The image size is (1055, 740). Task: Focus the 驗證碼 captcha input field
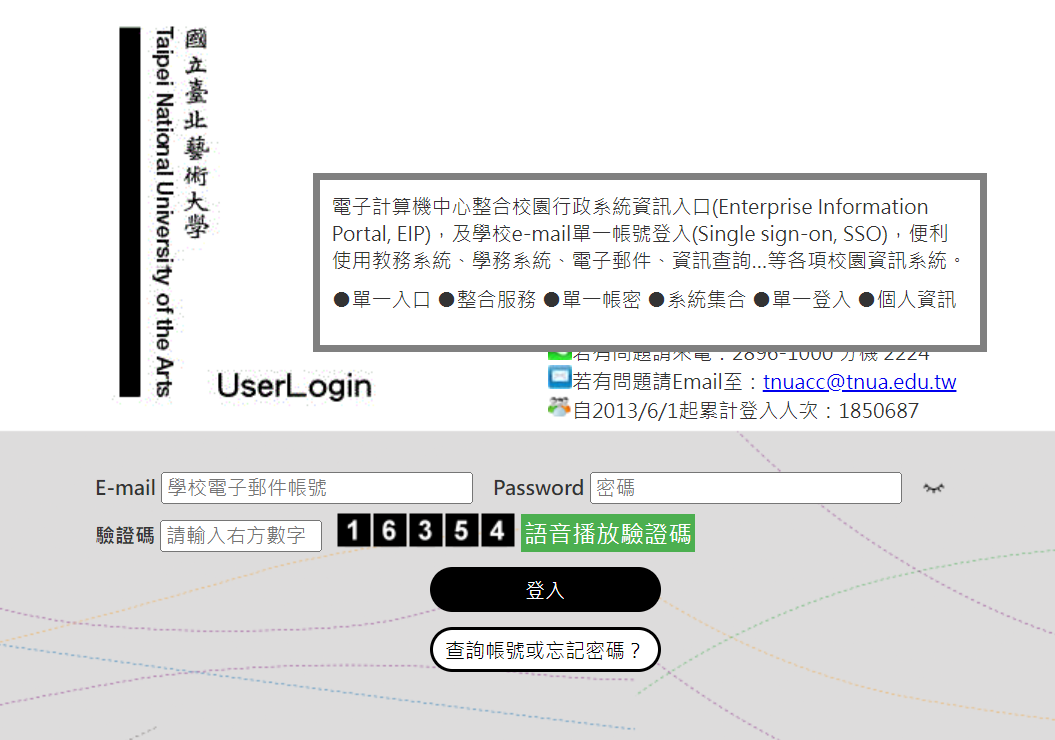click(241, 535)
